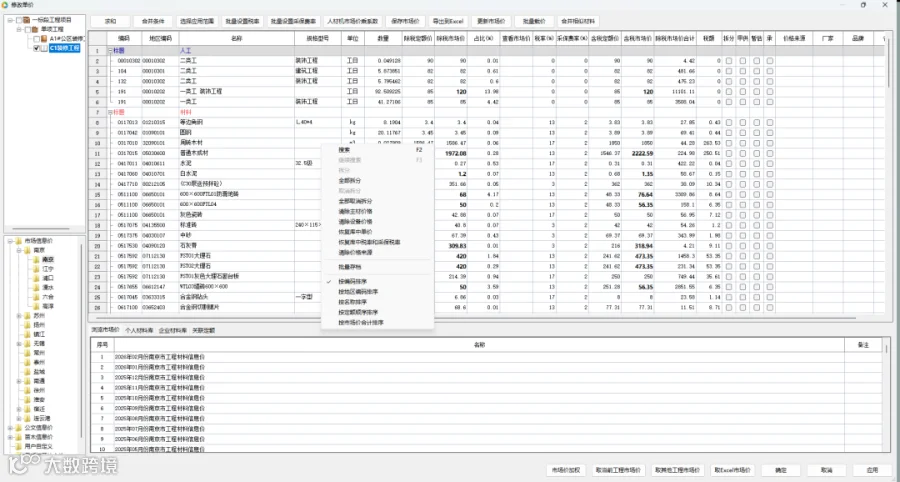Click the 批量设置税率 button
Screen dimensions: 900x482
pyautogui.click(x=242, y=22)
